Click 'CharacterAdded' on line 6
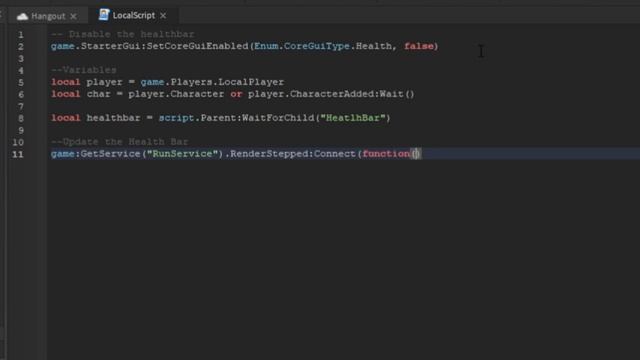640x360 pixels. (x=332, y=94)
